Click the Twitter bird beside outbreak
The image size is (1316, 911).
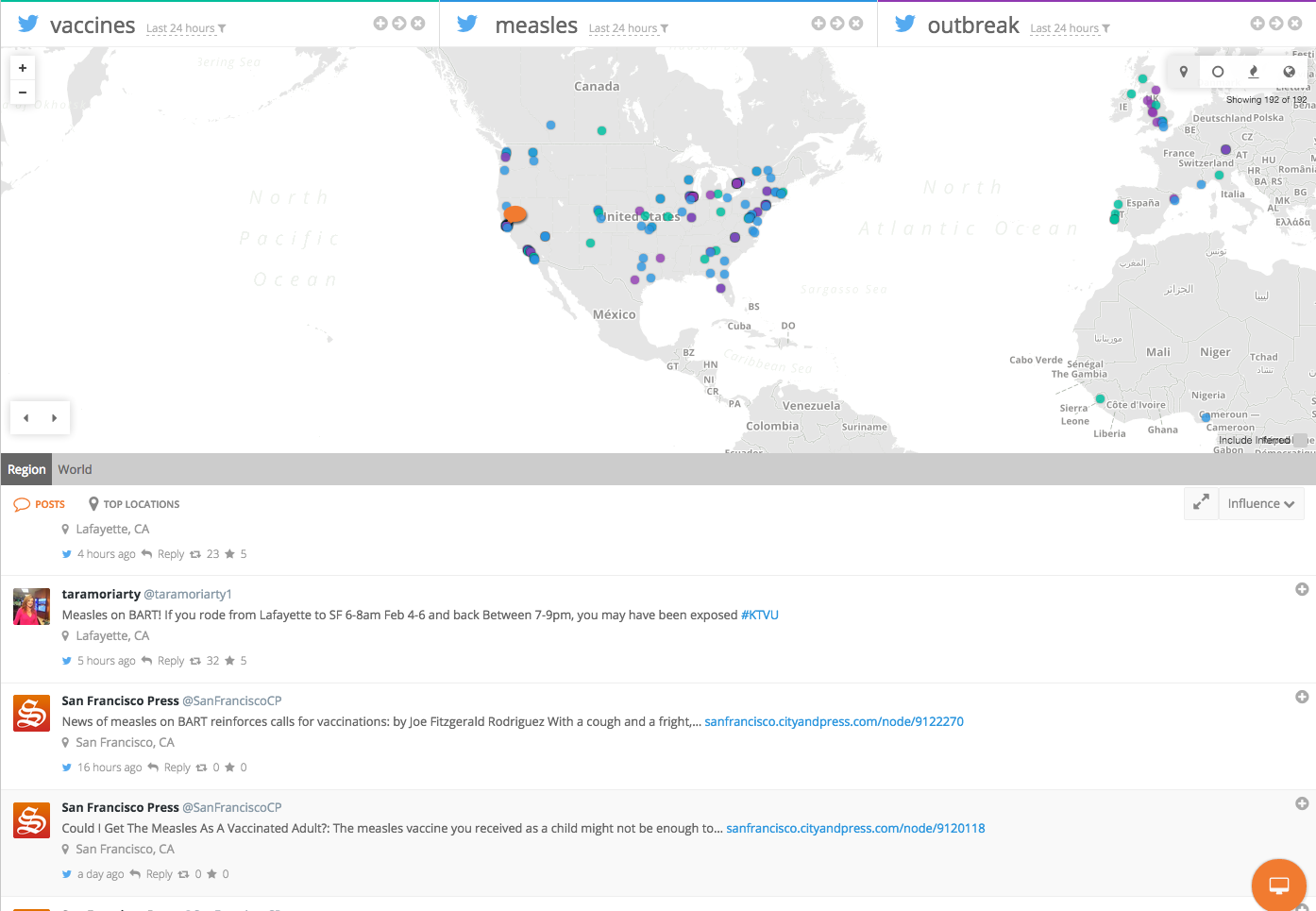coord(905,24)
